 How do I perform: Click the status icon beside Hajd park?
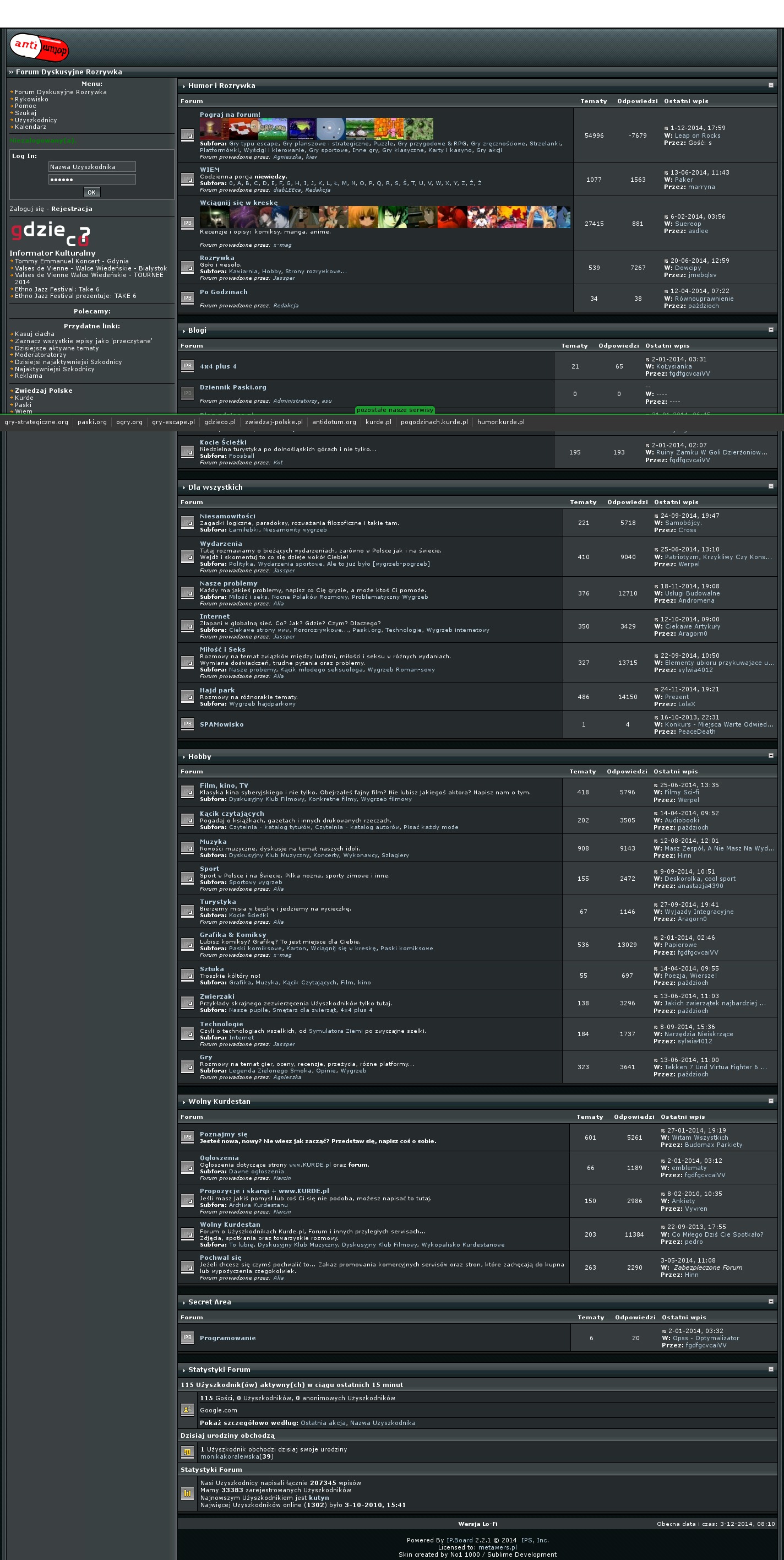tap(188, 696)
